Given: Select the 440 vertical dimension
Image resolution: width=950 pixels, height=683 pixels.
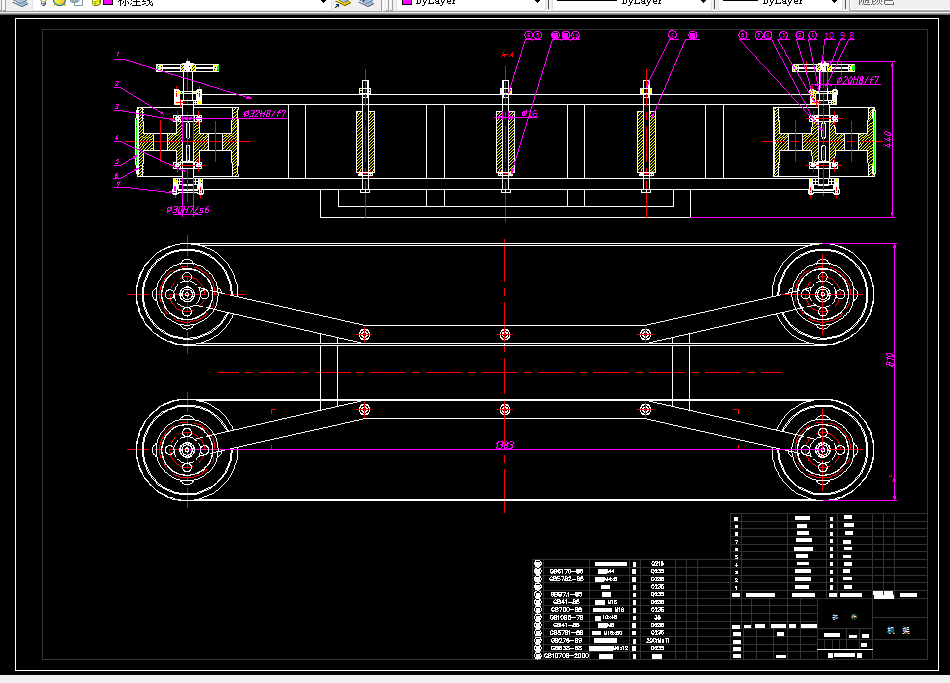Looking at the screenshot, I should click(x=888, y=139).
